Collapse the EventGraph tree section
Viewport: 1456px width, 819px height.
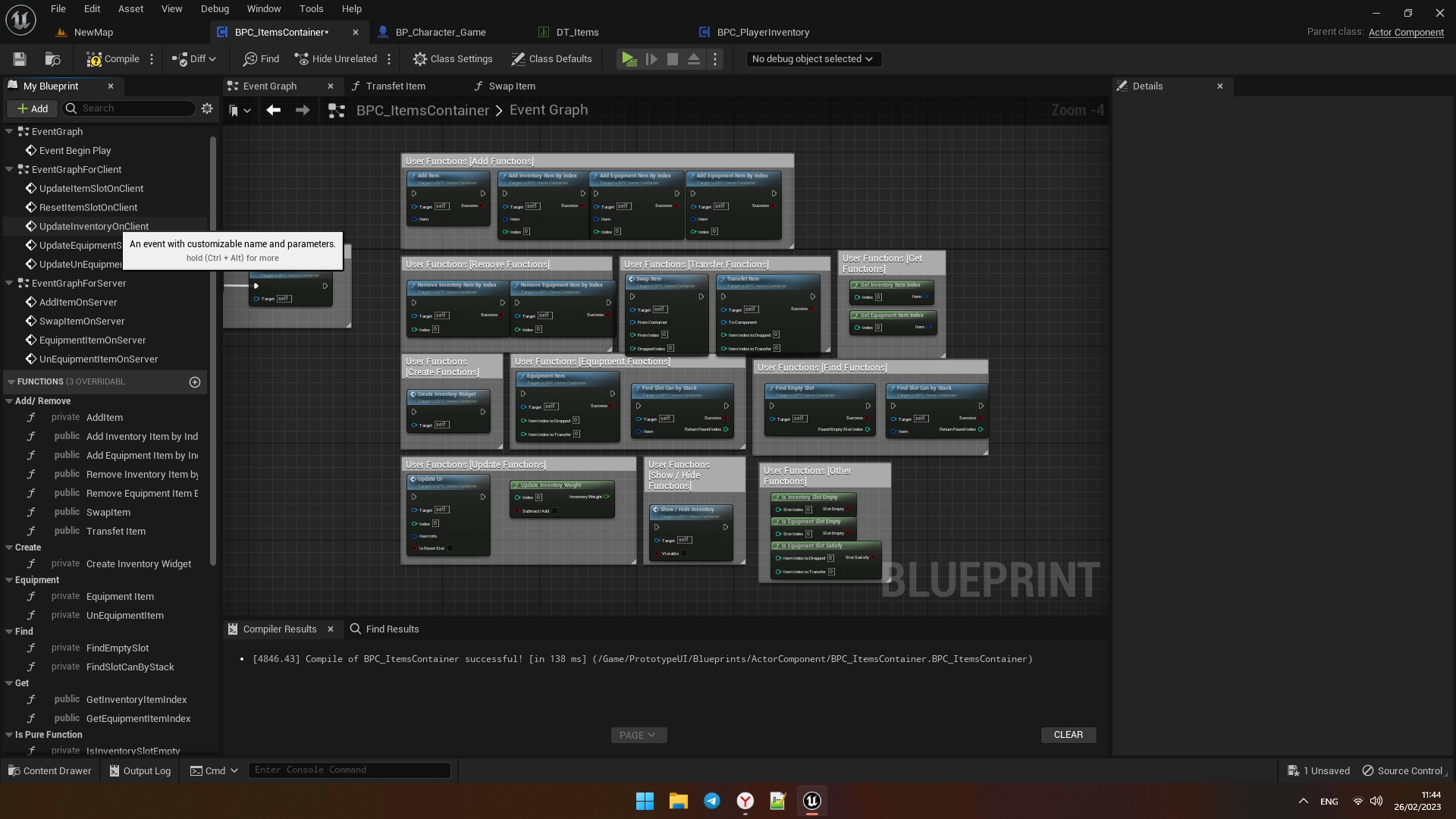tap(9, 131)
